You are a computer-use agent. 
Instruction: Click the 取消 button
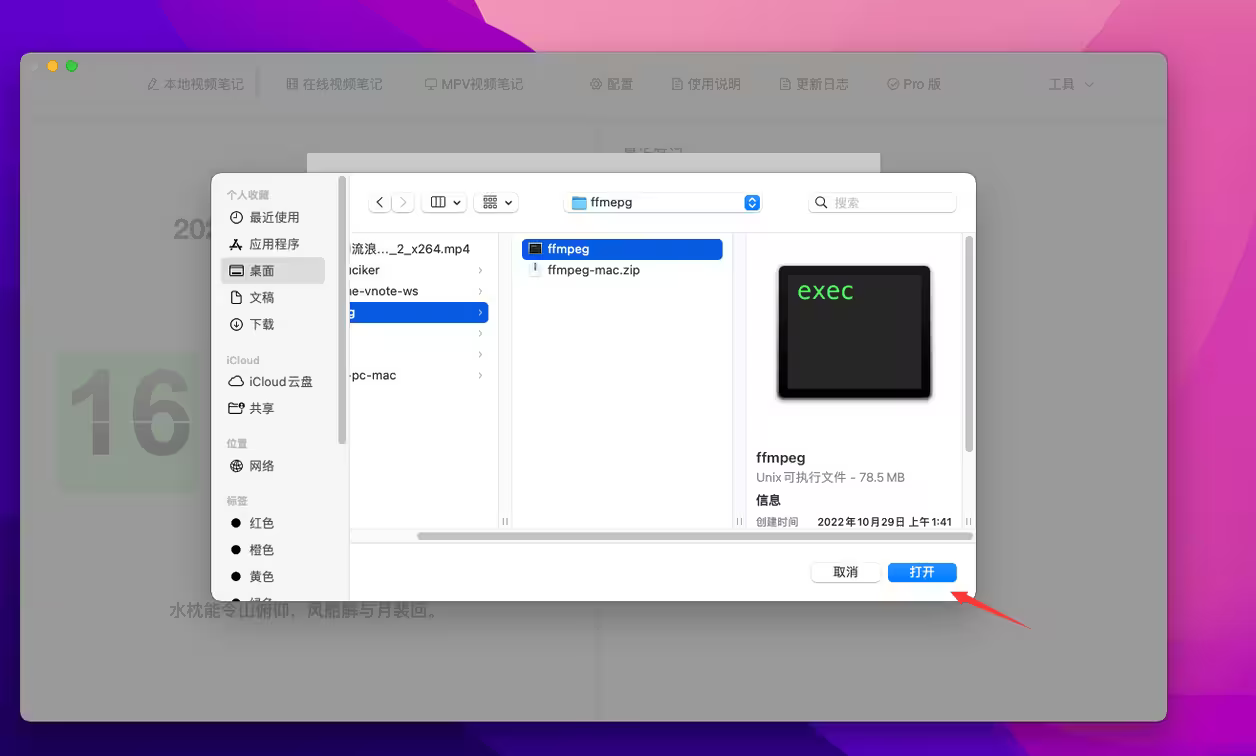pyautogui.click(x=845, y=572)
